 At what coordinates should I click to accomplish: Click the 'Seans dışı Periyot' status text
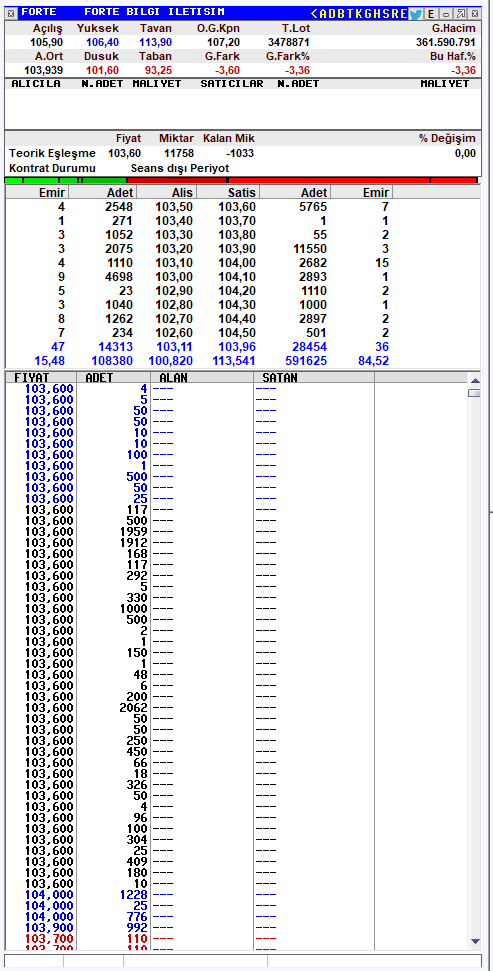click(x=180, y=168)
